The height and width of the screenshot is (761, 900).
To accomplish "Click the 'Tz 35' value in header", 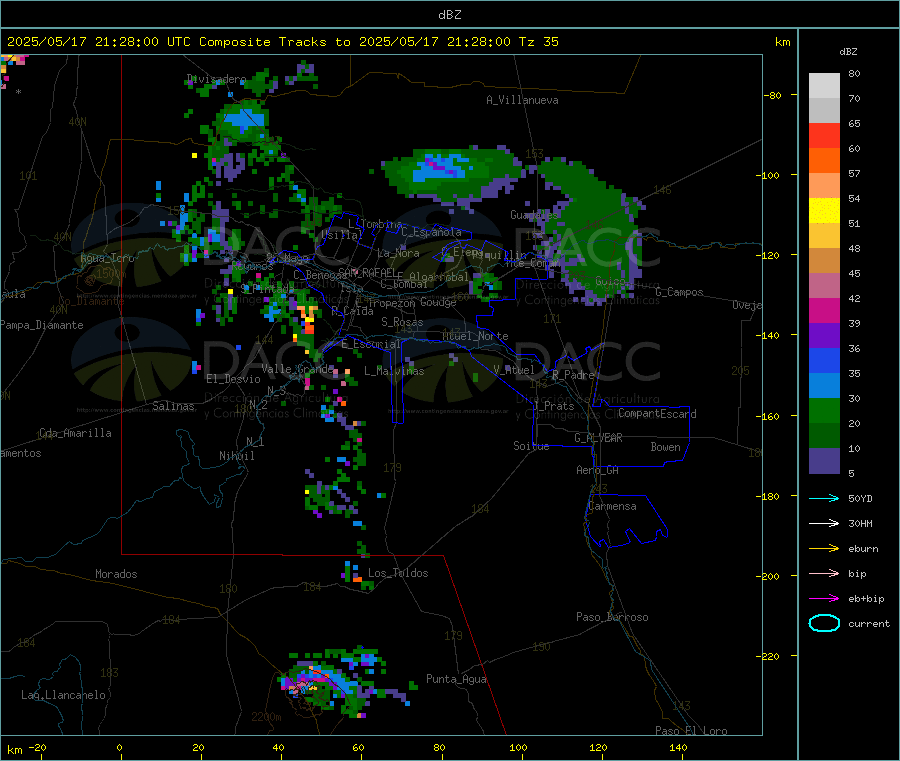I will [538, 42].
